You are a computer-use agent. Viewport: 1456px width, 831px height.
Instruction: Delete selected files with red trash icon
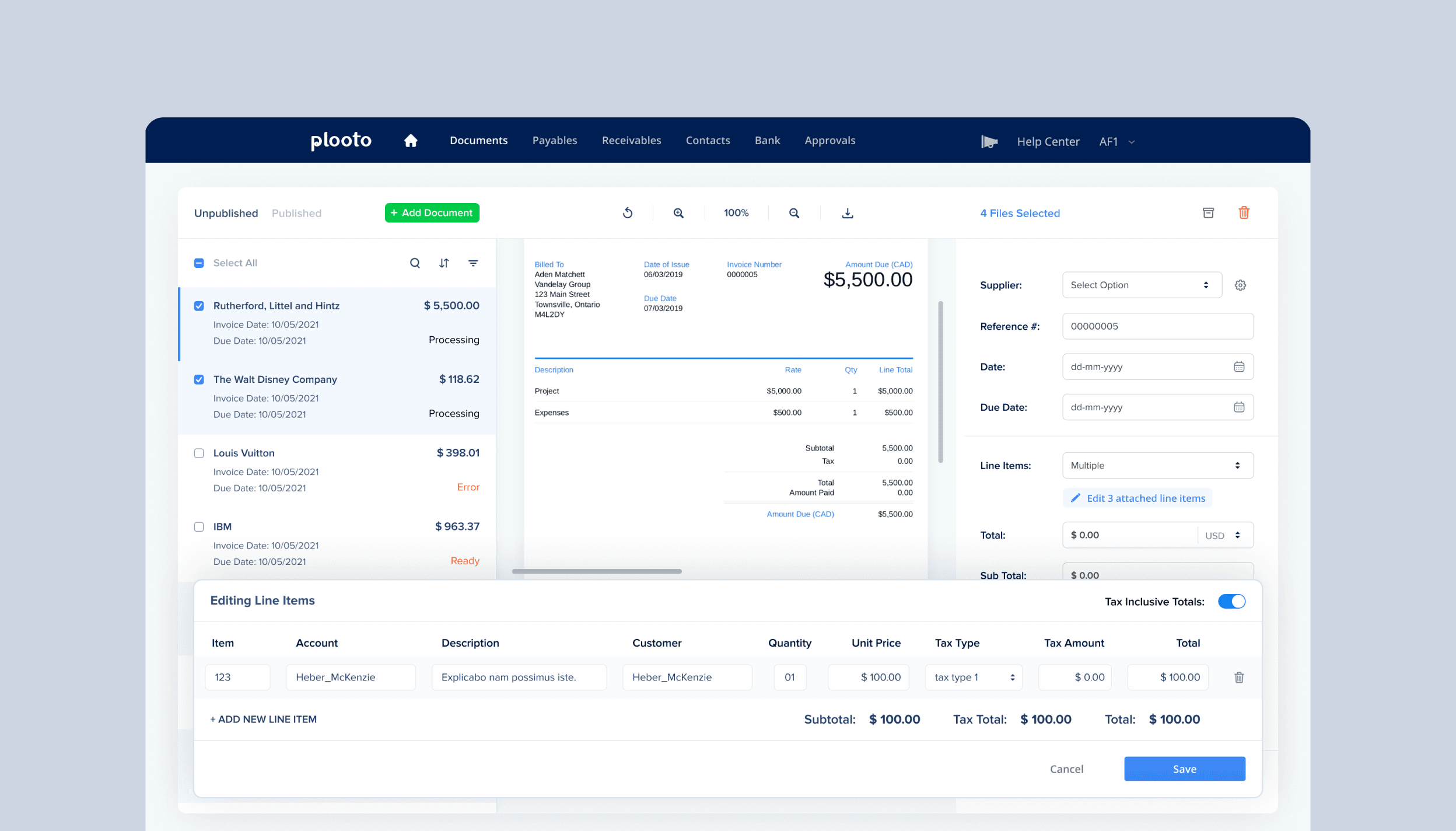pos(1244,213)
